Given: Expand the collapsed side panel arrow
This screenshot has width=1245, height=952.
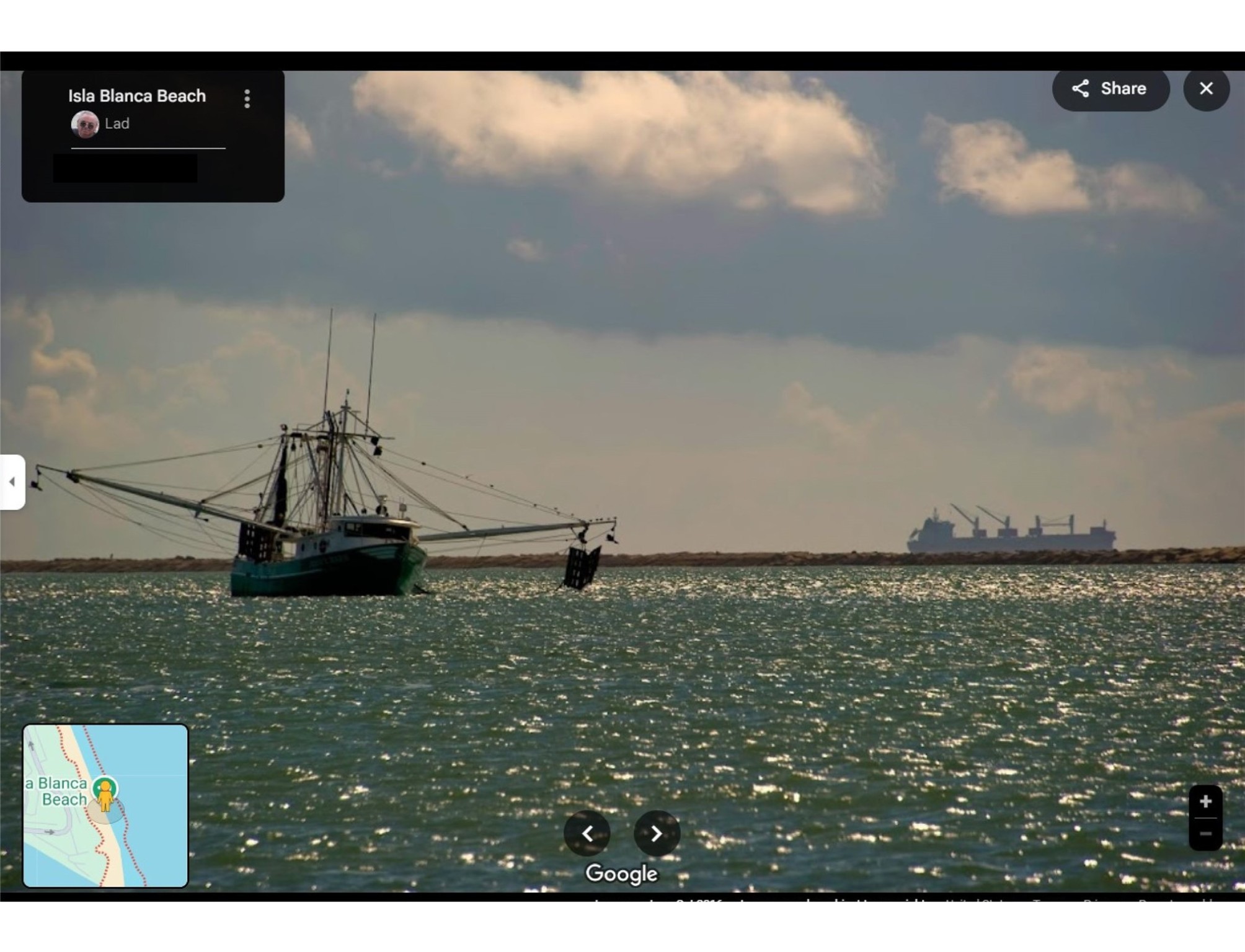Looking at the screenshot, I should 12,482.
